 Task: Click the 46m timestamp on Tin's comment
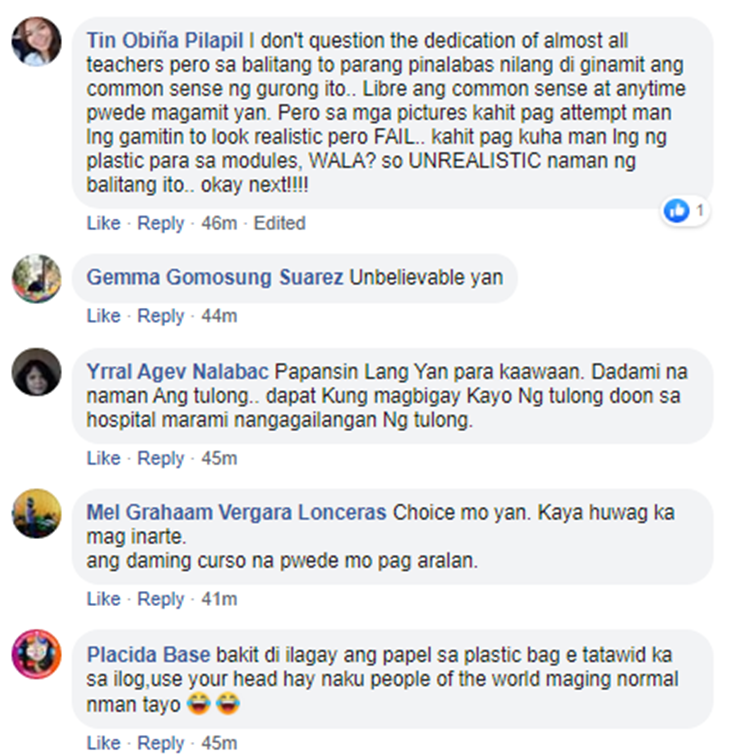coord(220,223)
